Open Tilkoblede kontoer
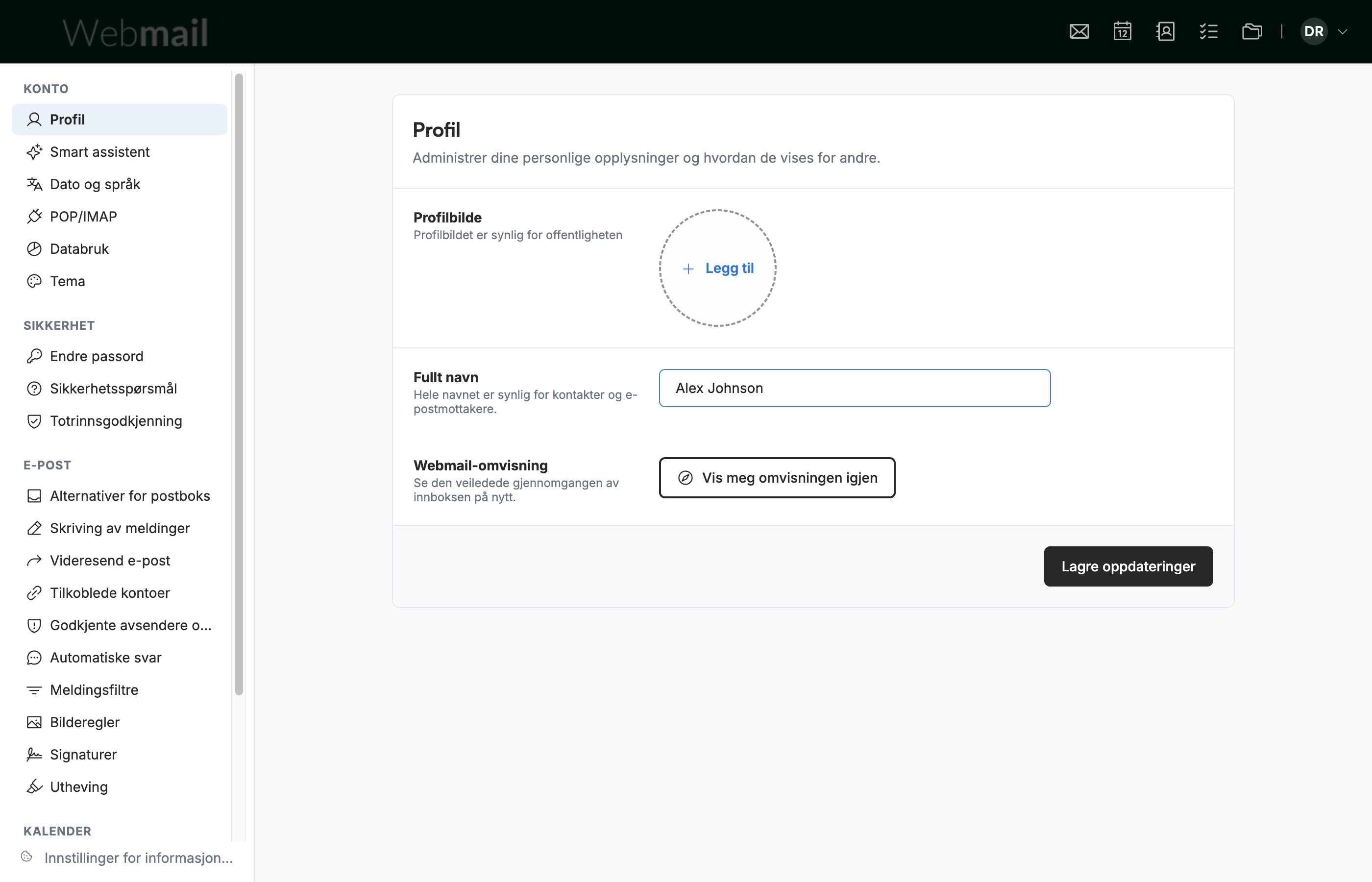Image resolution: width=1372 pixels, height=882 pixels. click(119, 593)
